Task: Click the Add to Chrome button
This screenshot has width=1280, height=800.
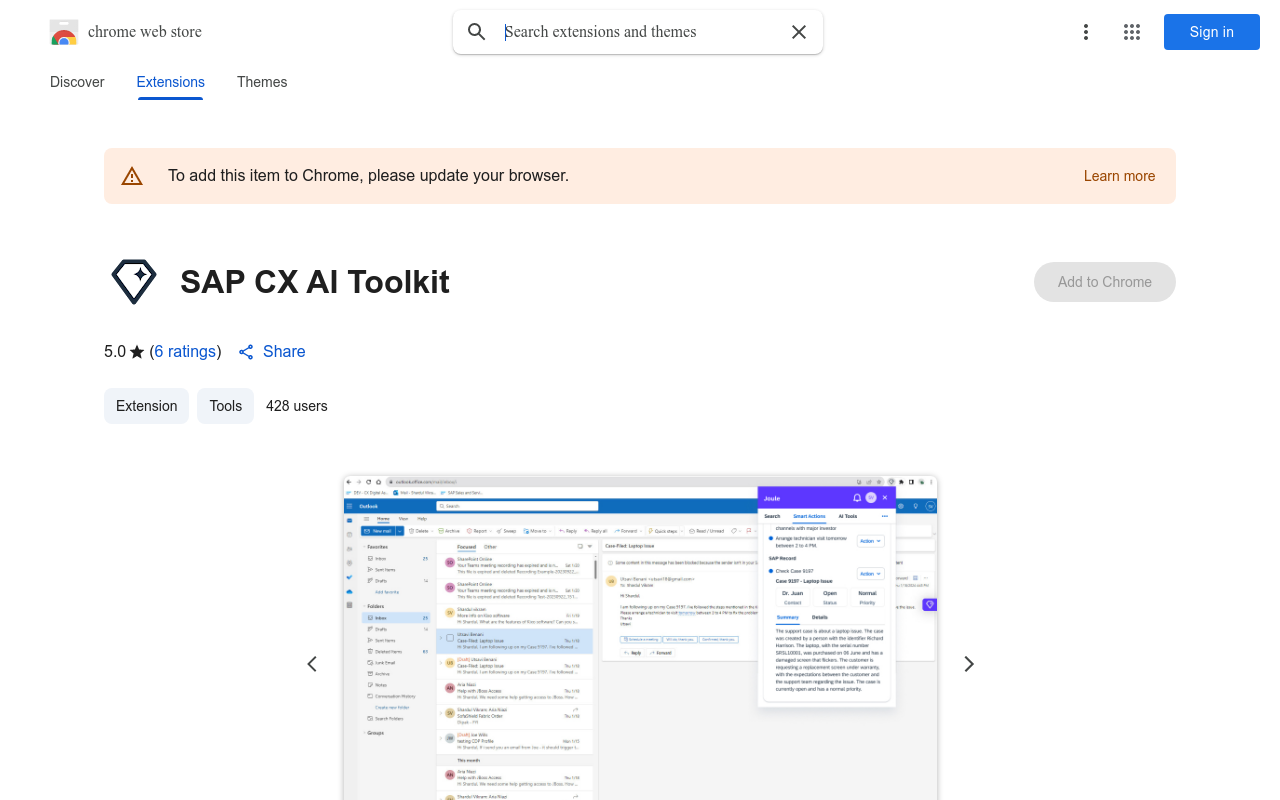Action: pos(1105,282)
